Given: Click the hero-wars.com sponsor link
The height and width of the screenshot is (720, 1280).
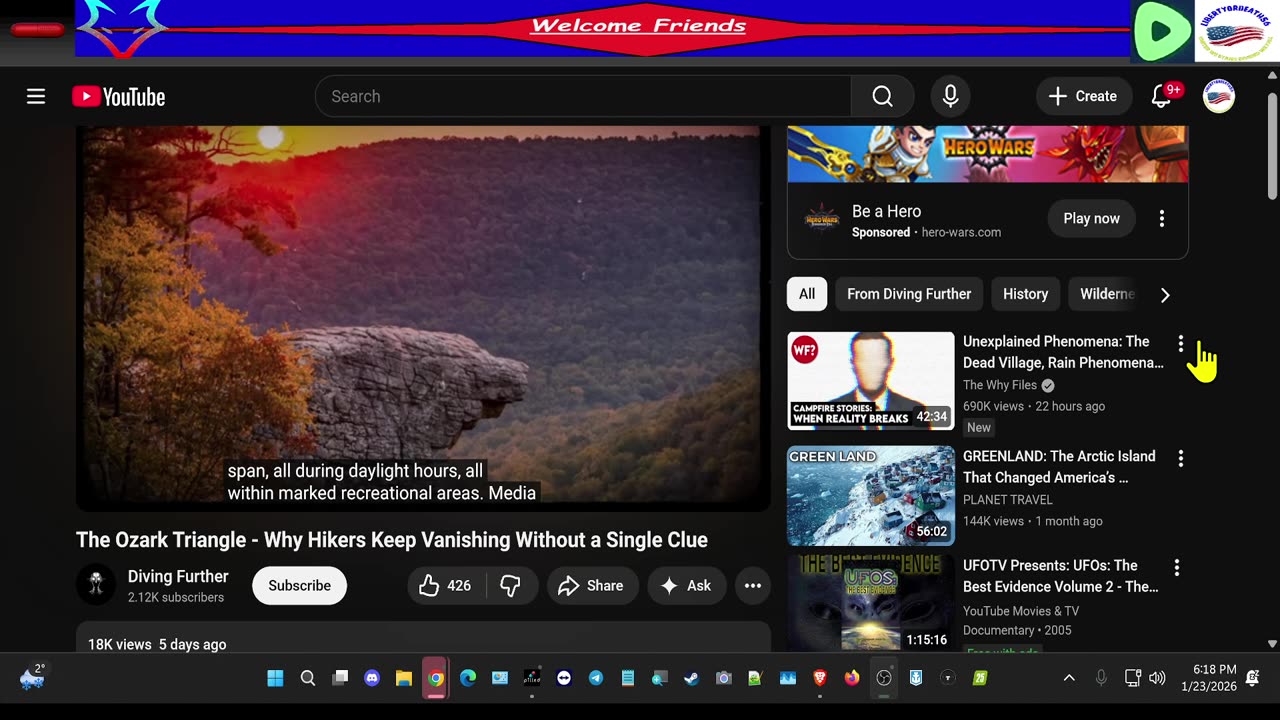Looking at the screenshot, I should [961, 233].
